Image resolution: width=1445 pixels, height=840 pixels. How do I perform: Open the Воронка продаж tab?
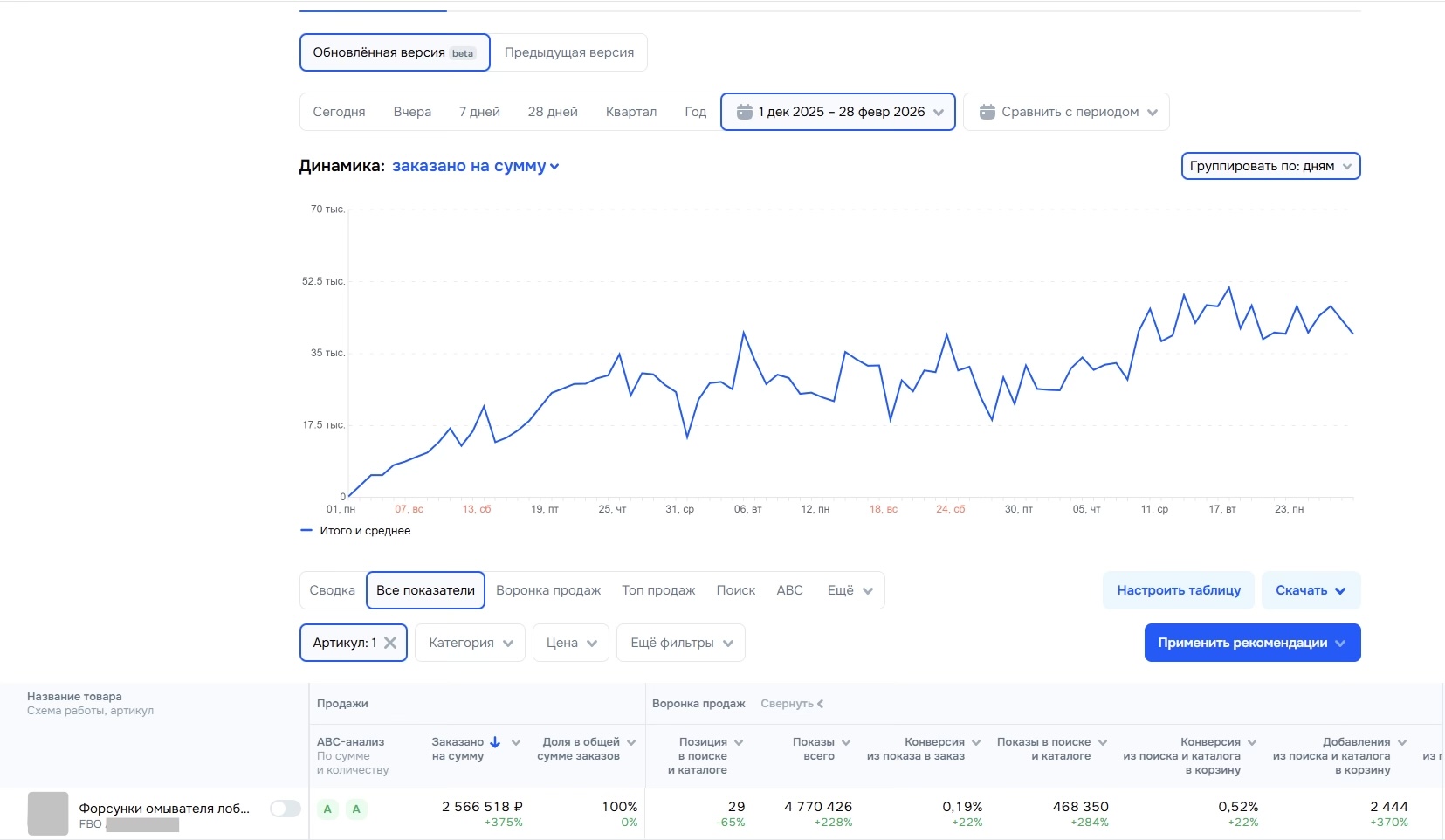click(548, 590)
